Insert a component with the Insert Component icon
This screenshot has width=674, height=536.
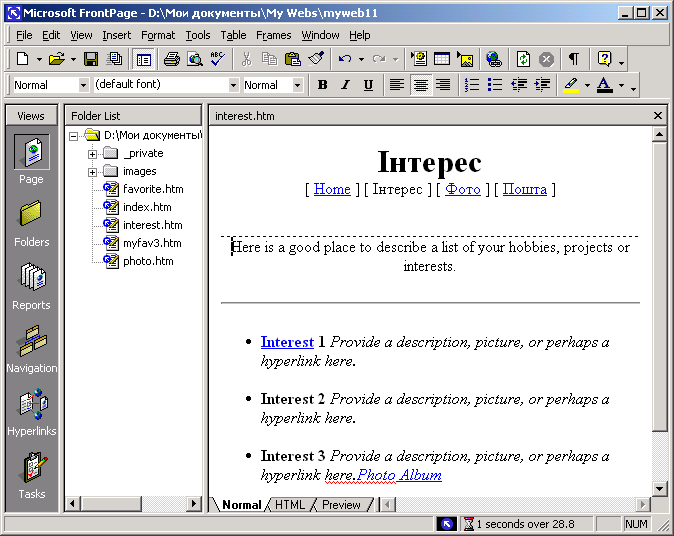pyautogui.click(x=419, y=58)
